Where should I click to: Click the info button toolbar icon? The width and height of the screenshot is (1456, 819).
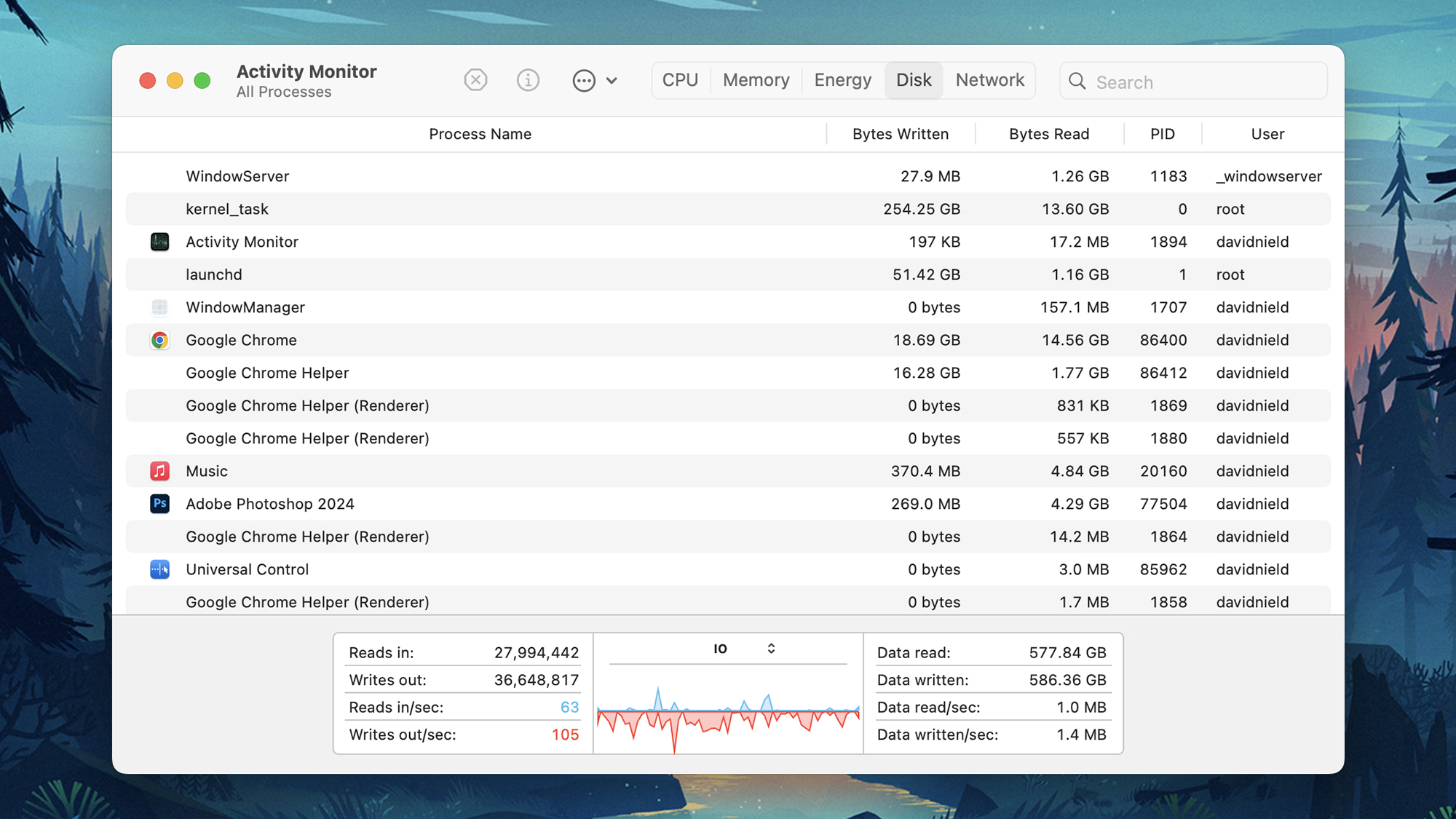[528, 79]
